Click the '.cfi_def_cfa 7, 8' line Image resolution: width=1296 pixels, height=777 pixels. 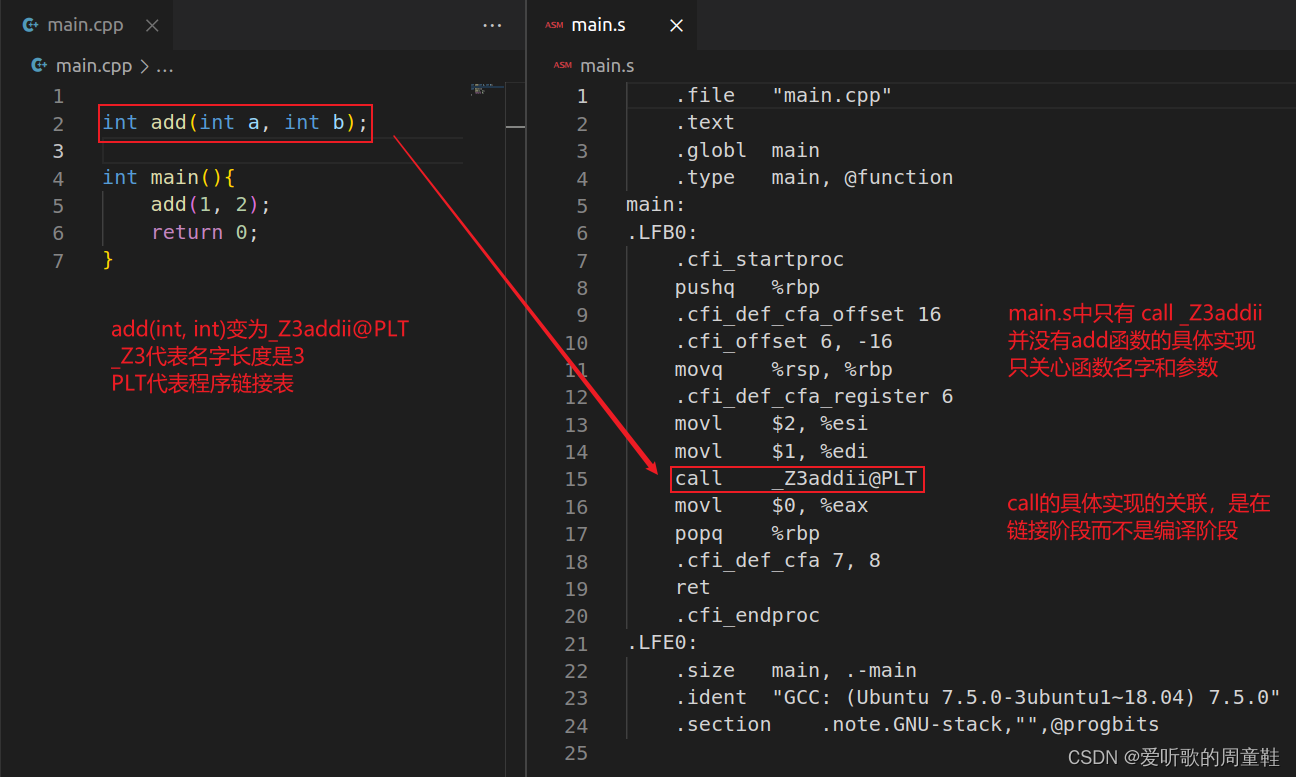coord(778,560)
